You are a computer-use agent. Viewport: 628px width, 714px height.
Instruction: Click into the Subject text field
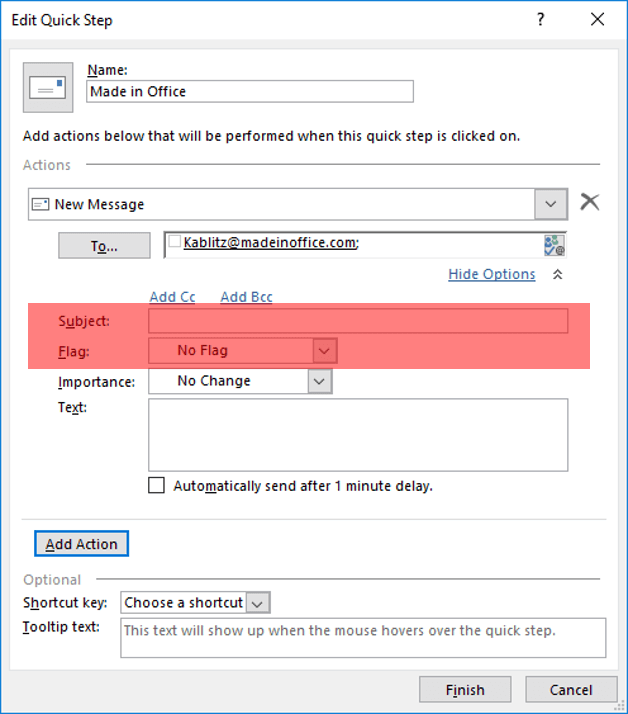click(x=358, y=321)
